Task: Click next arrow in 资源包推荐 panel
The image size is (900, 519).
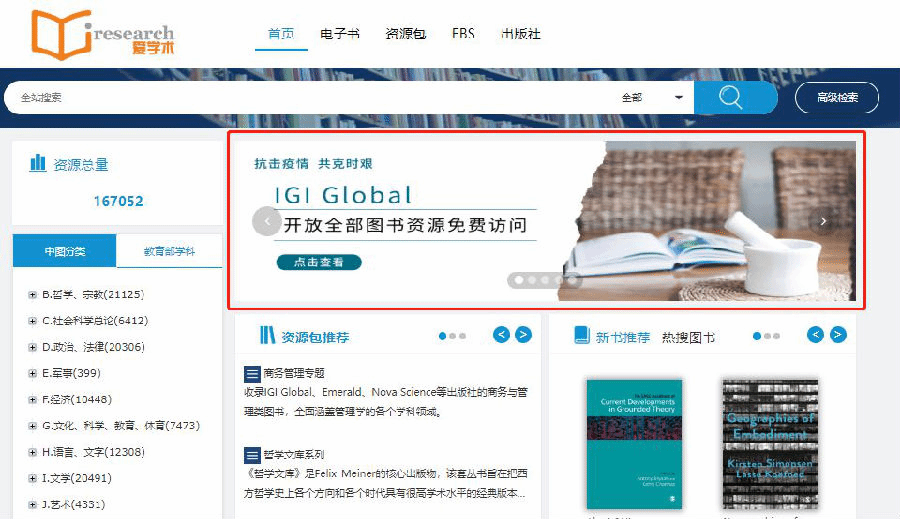Action: (523, 335)
